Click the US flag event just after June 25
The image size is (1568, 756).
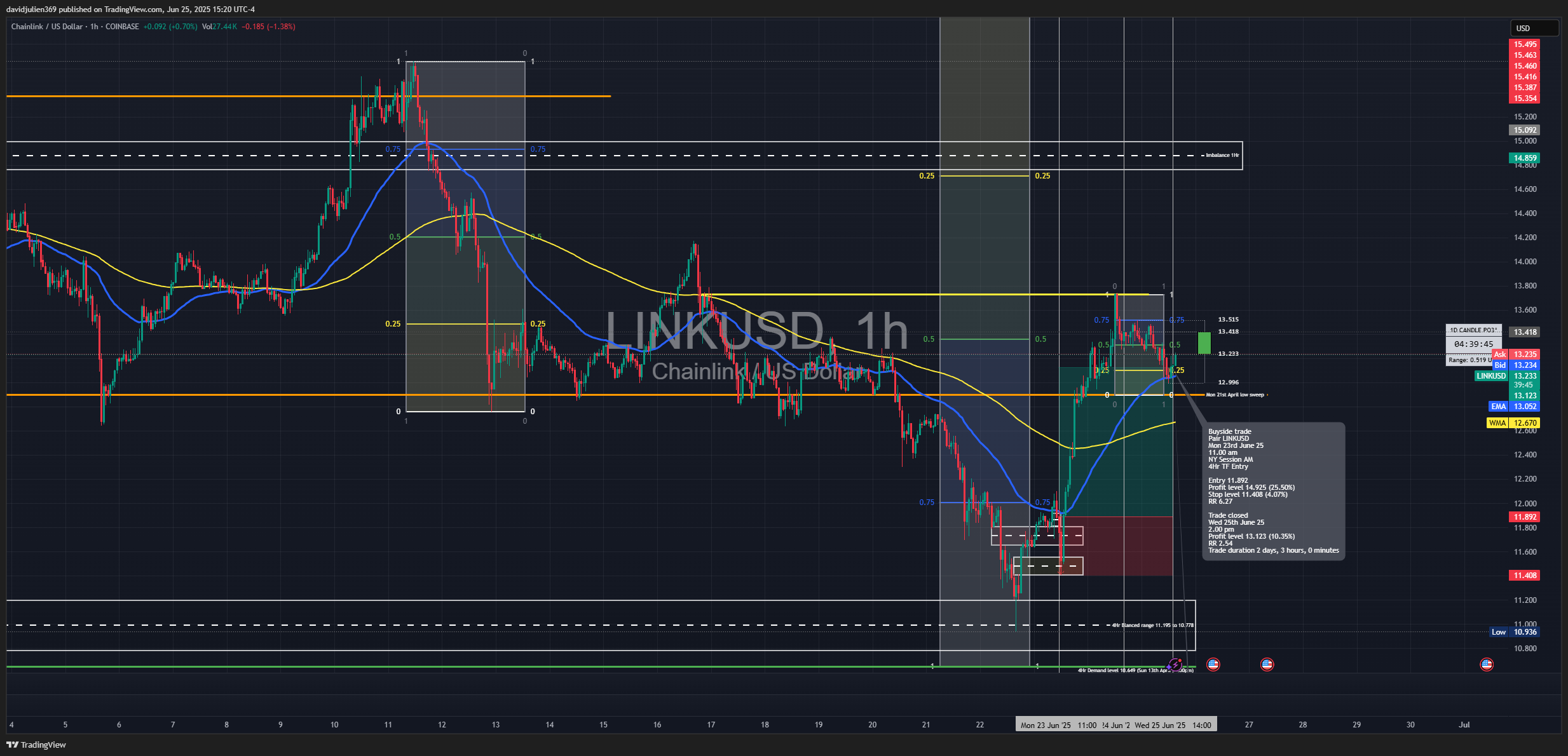1213,665
